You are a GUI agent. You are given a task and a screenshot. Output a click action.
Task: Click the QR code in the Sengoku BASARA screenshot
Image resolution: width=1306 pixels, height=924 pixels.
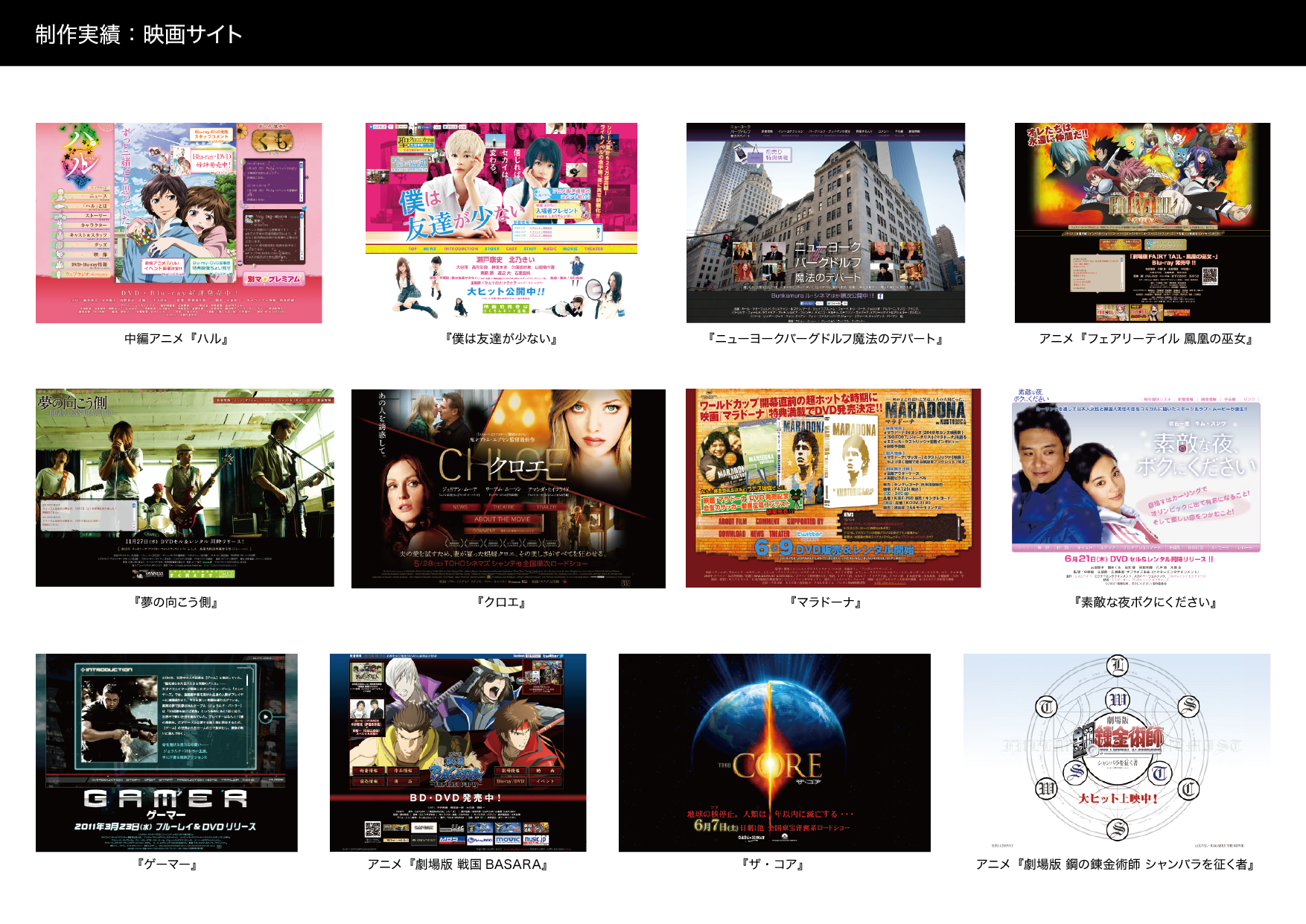click(x=372, y=829)
